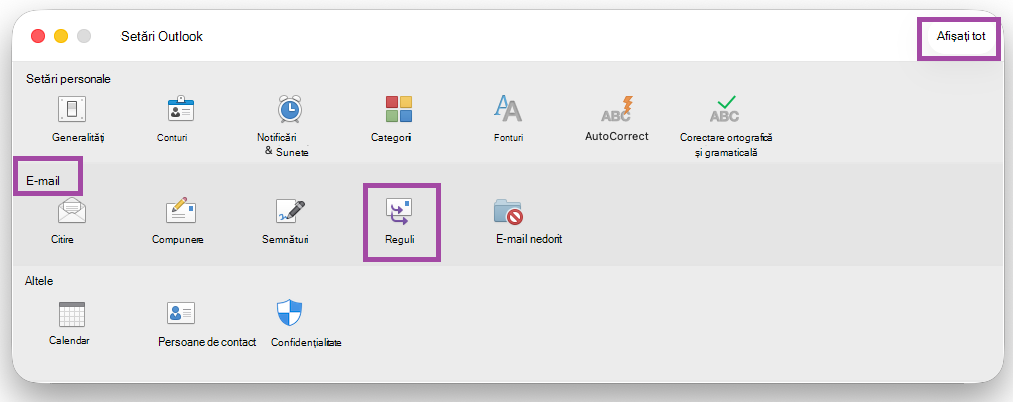Open the Conturi accounts icon

pyautogui.click(x=181, y=109)
